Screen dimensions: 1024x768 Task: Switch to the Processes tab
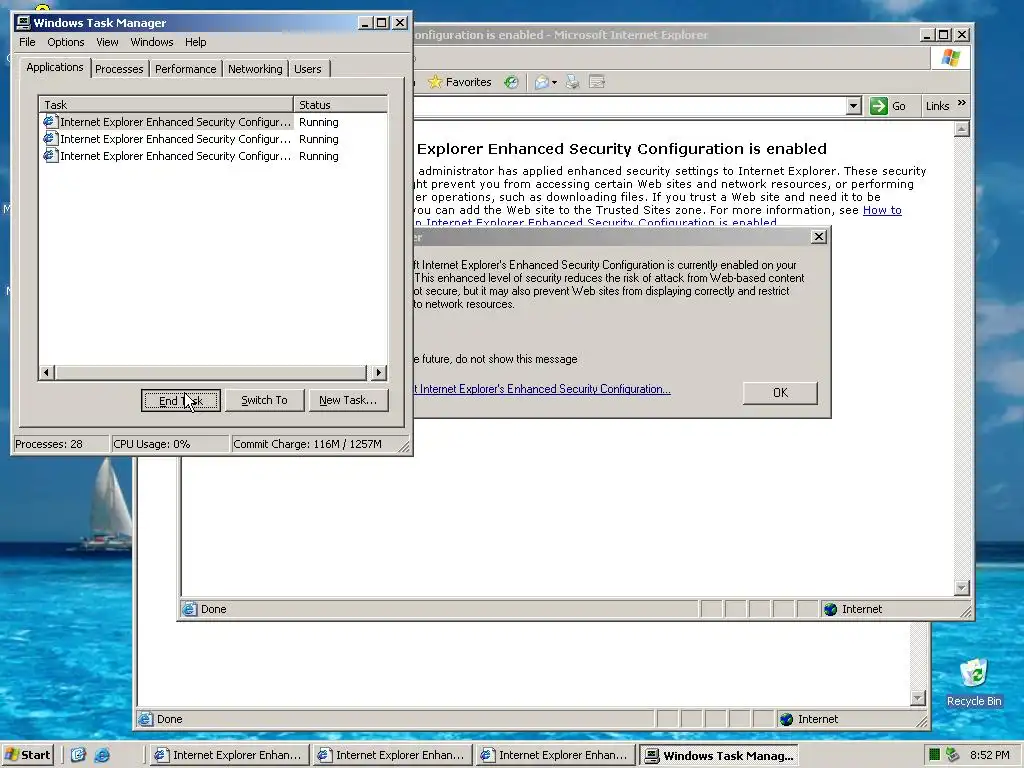tap(119, 69)
